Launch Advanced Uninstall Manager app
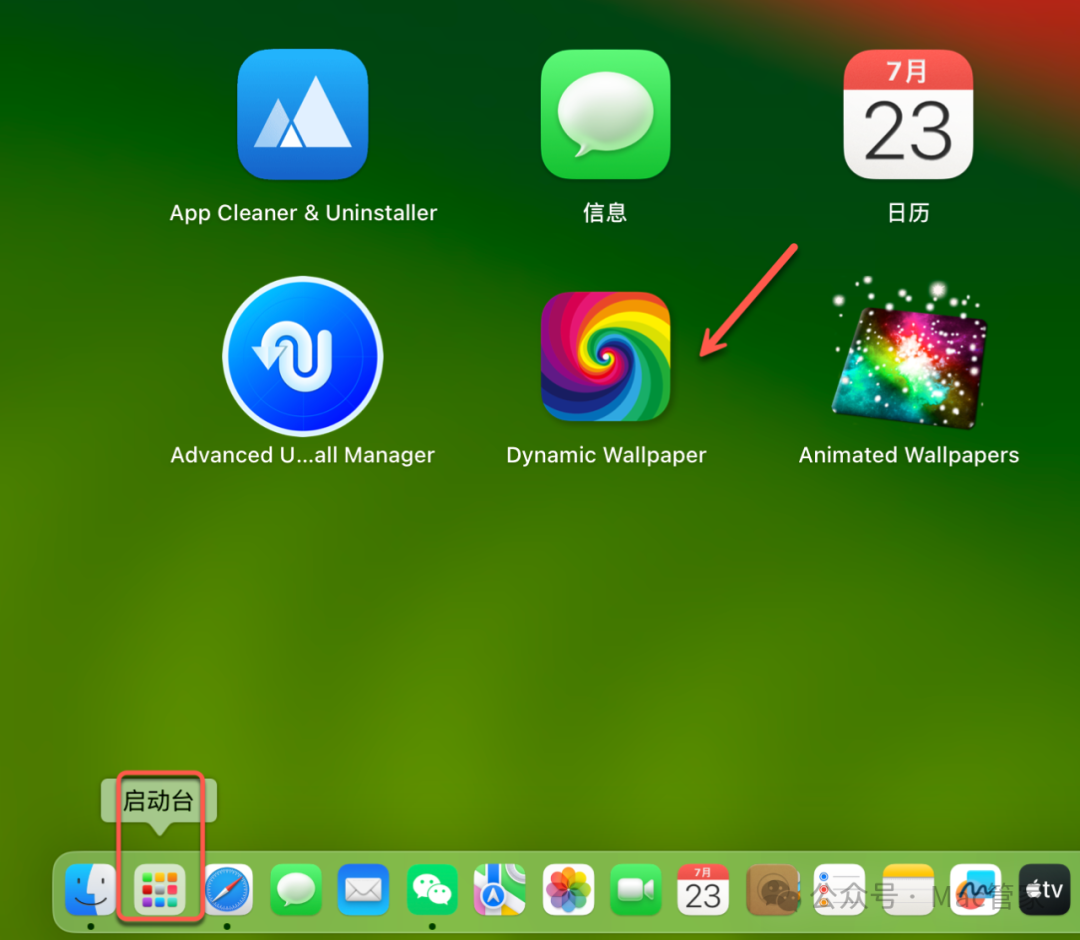The image size is (1080, 940). point(302,356)
